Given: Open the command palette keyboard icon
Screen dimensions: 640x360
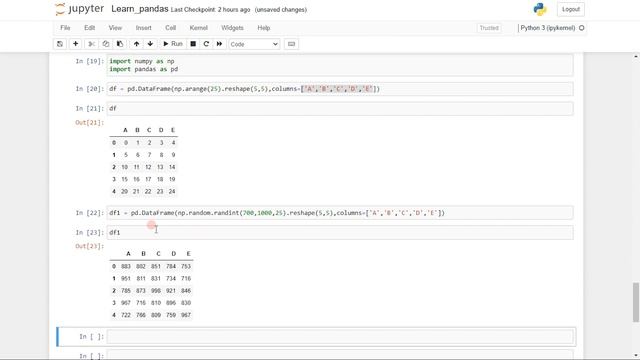Looking at the screenshot, I should tap(291, 44).
